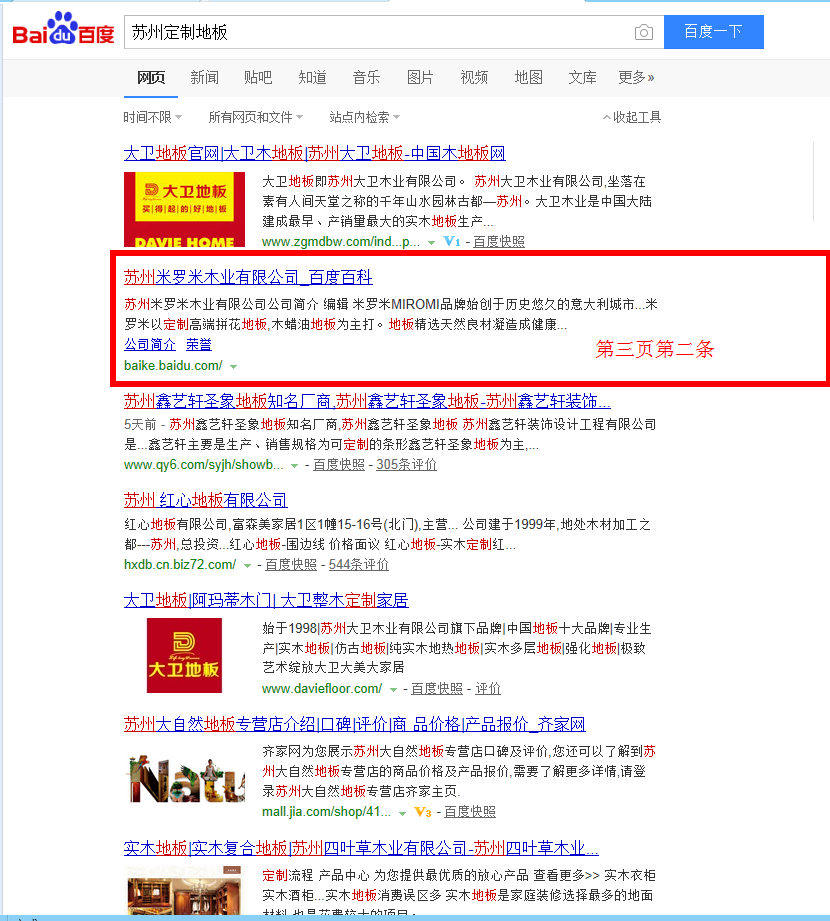
Task: Click the 大卫地板 DAVIE HOME thumbnail
Action: pos(184,209)
